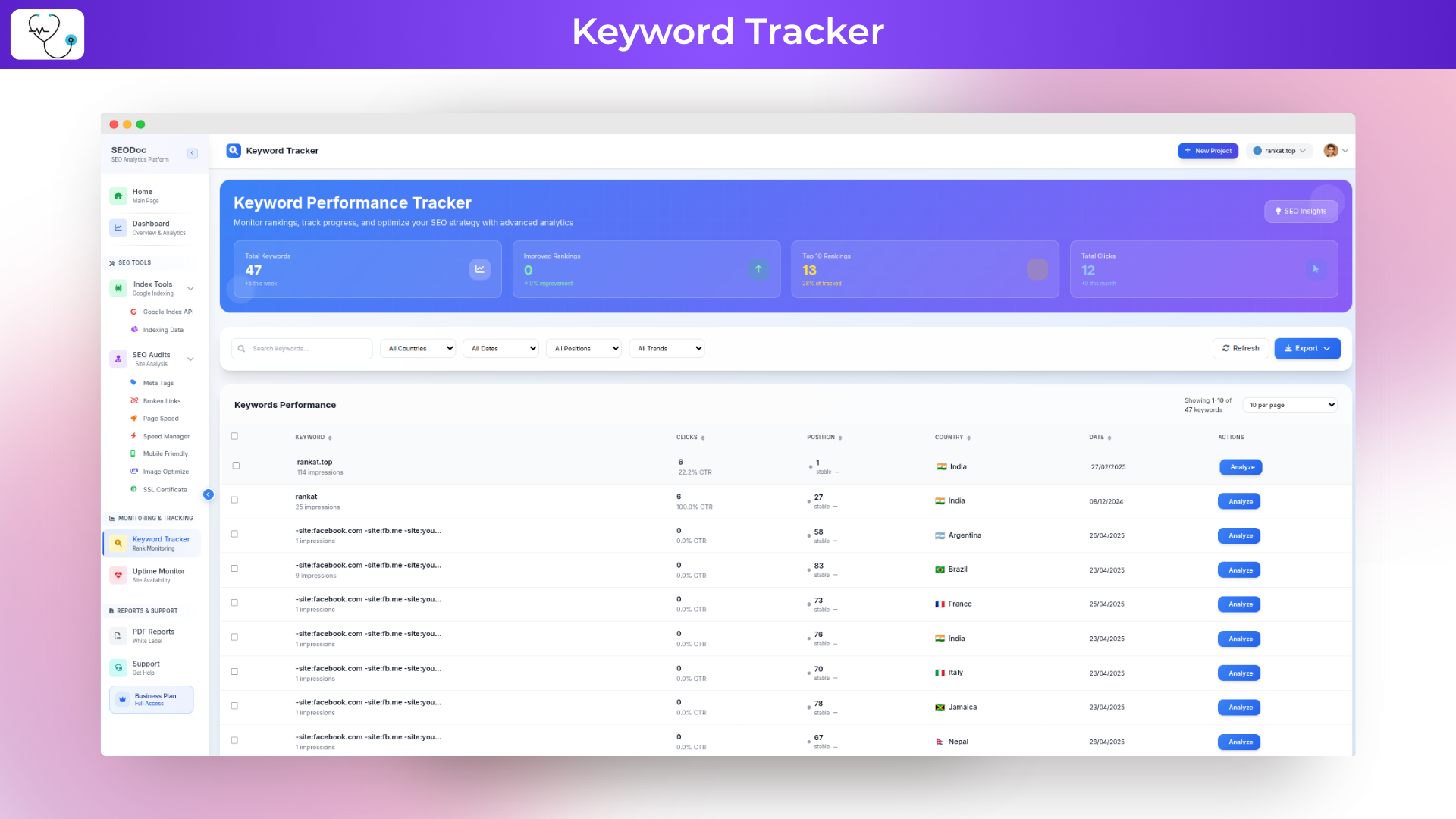Select Page Speed in sidebar
The height and width of the screenshot is (819, 1456).
(x=161, y=419)
